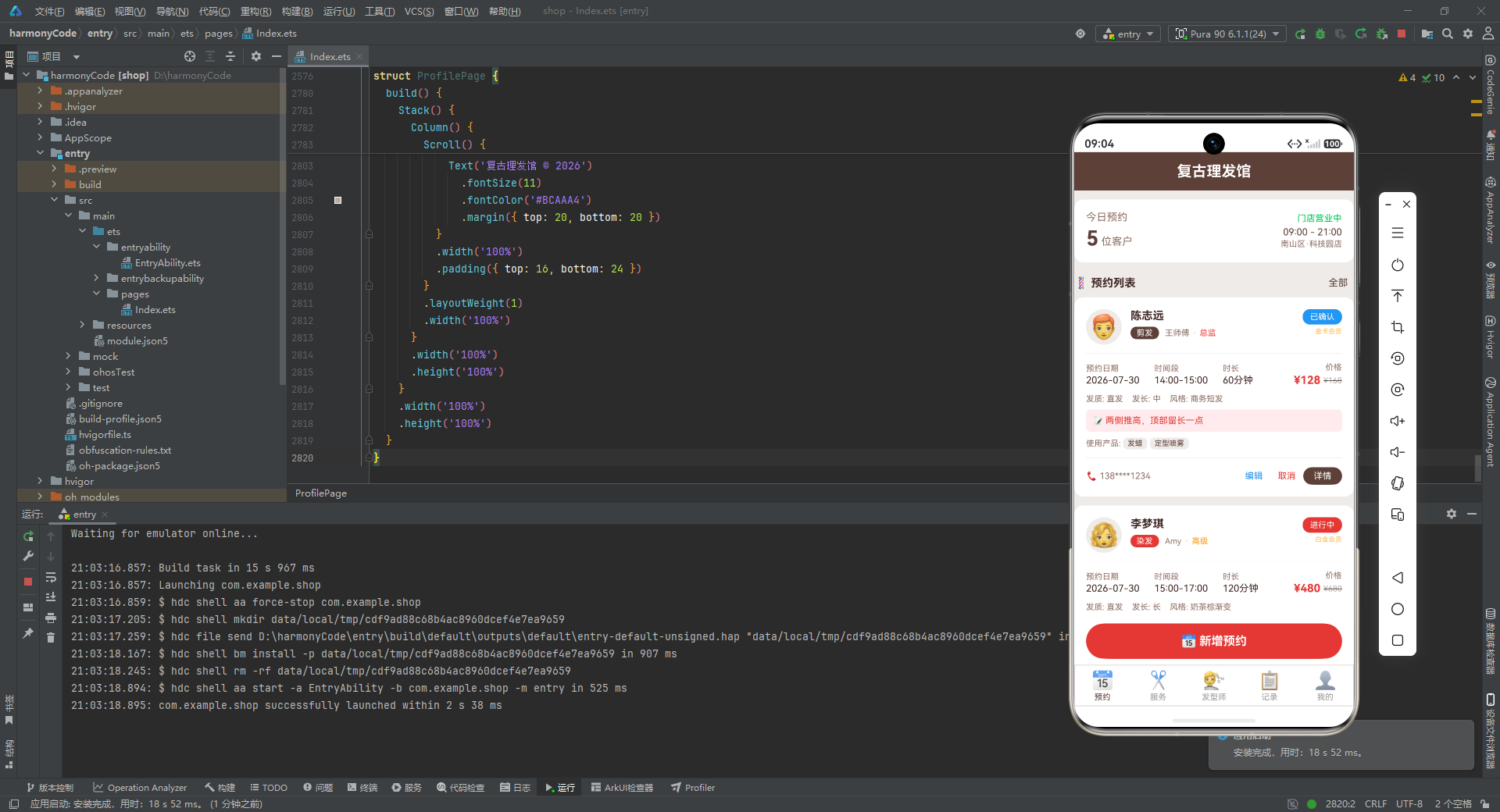This screenshot has width=1500, height=812.
Task: Collapse the pages folder
Action: [x=96, y=294]
